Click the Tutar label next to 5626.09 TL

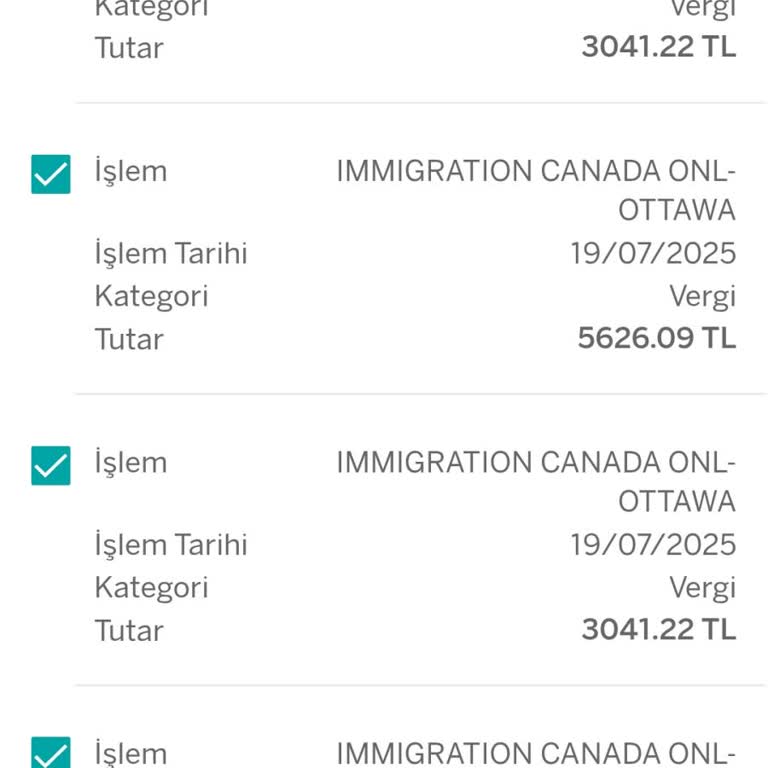coord(129,339)
